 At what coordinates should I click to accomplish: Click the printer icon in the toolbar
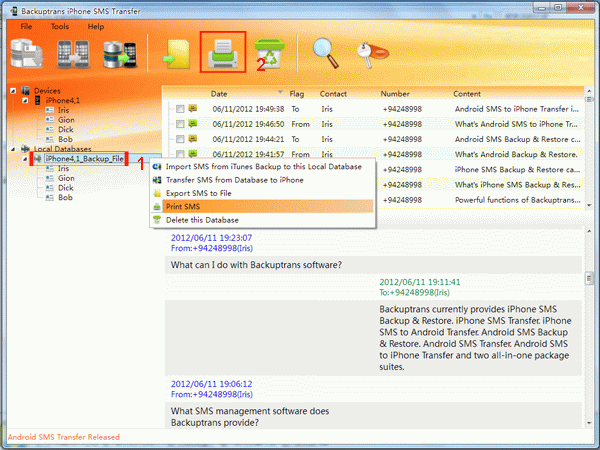pyautogui.click(x=223, y=53)
